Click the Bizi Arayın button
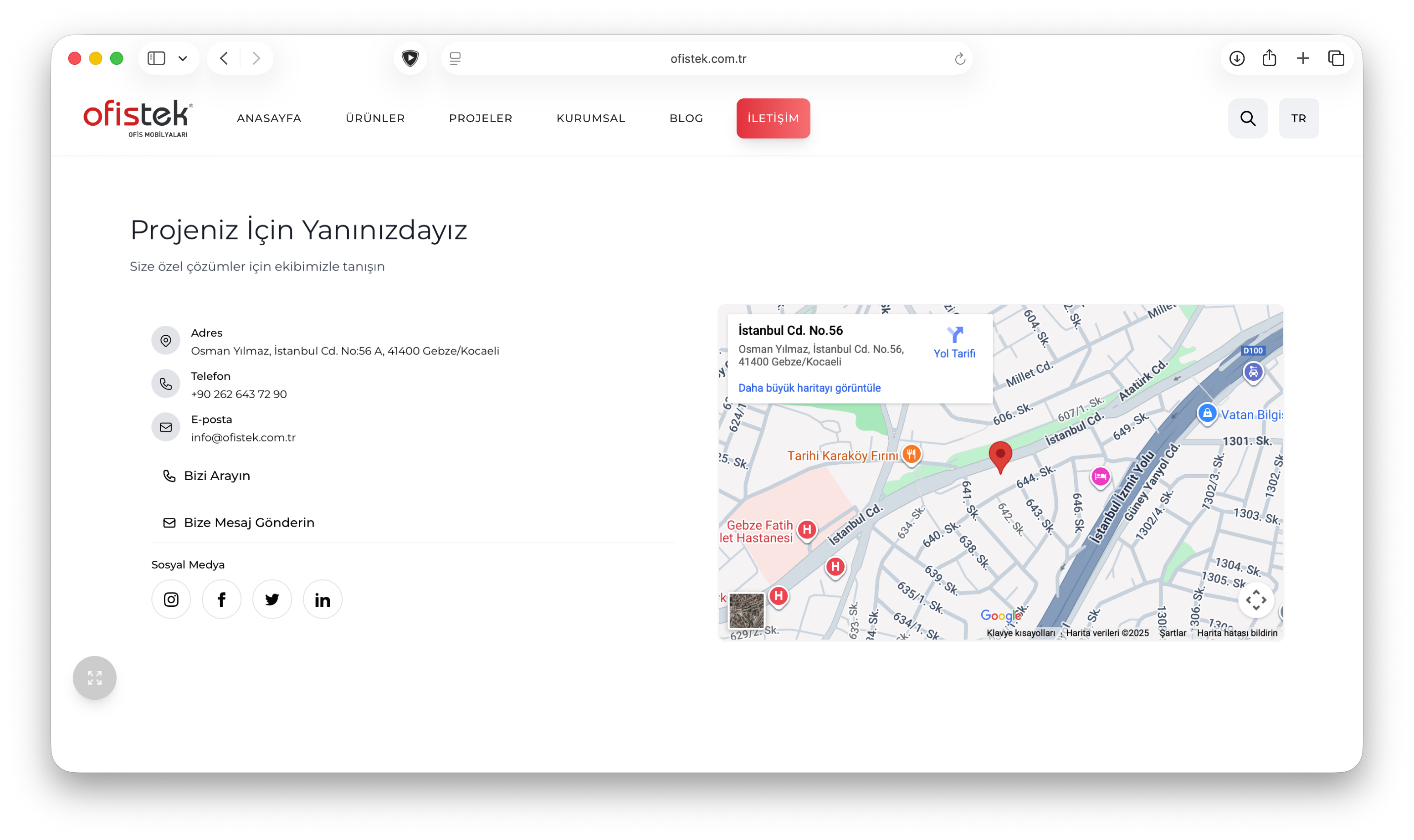The width and height of the screenshot is (1414, 840). coord(208,476)
